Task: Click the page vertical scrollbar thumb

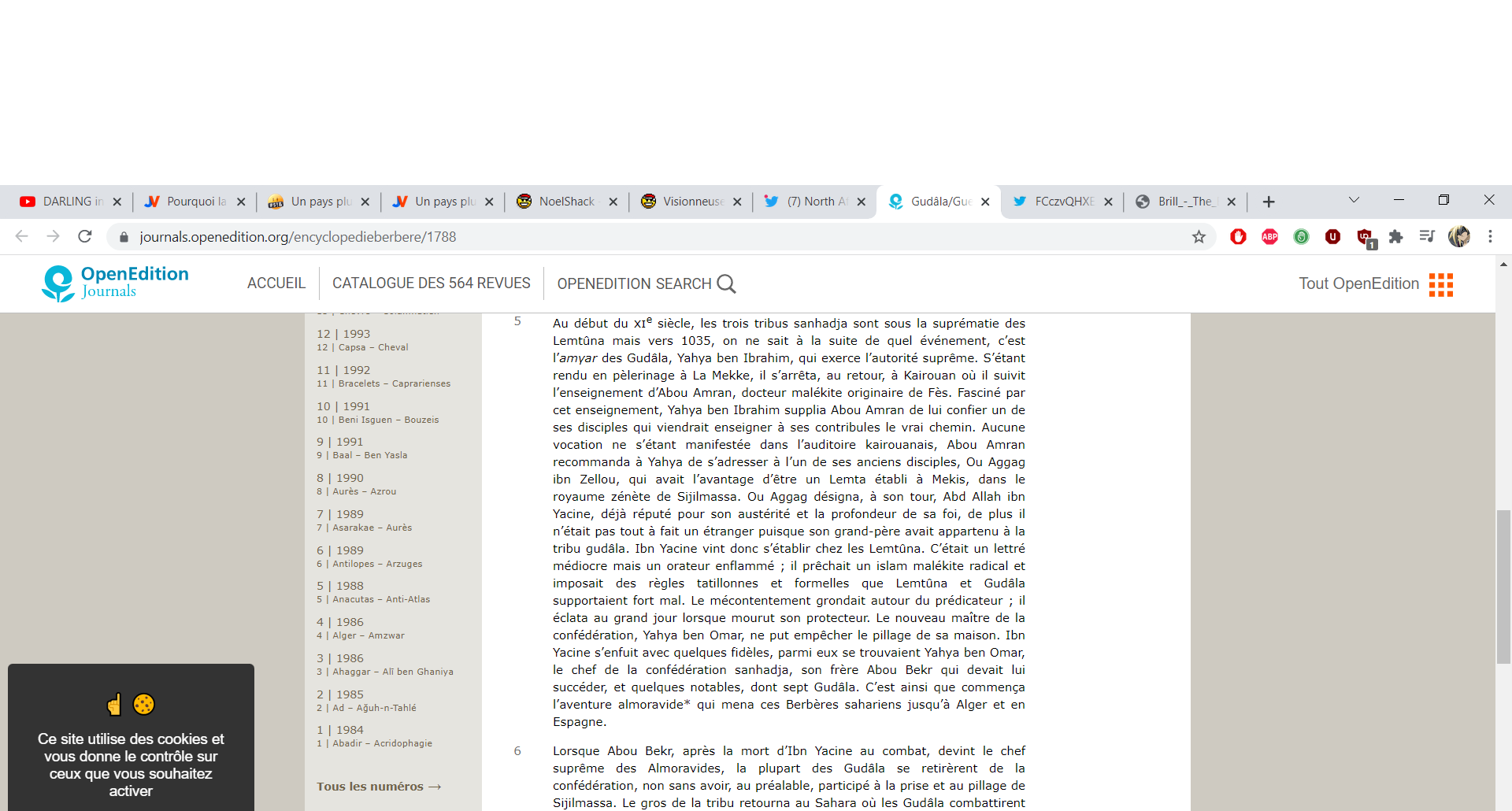Action: pyautogui.click(x=1503, y=587)
